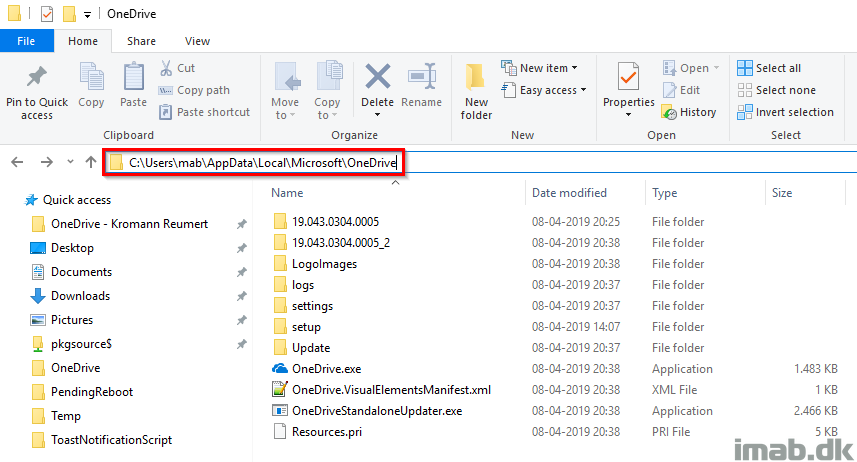Click Select none in ribbon
The width and height of the screenshot is (857, 462).
pos(776,90)
